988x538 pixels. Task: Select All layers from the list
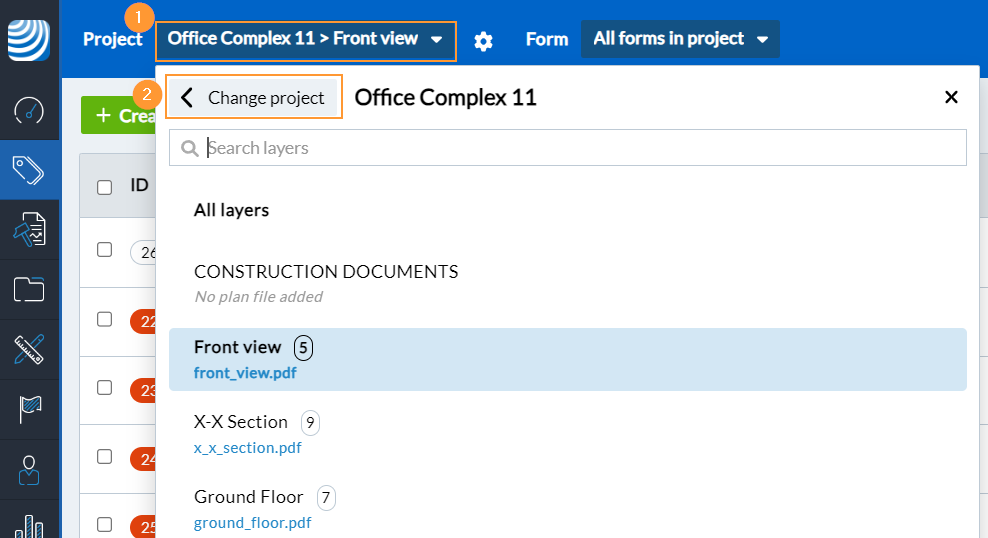tap(231, 210)
